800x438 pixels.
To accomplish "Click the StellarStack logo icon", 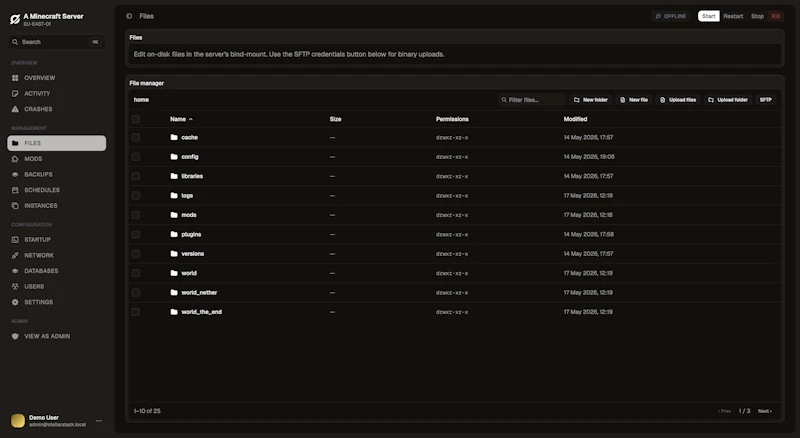I will [x=15, y=19].
